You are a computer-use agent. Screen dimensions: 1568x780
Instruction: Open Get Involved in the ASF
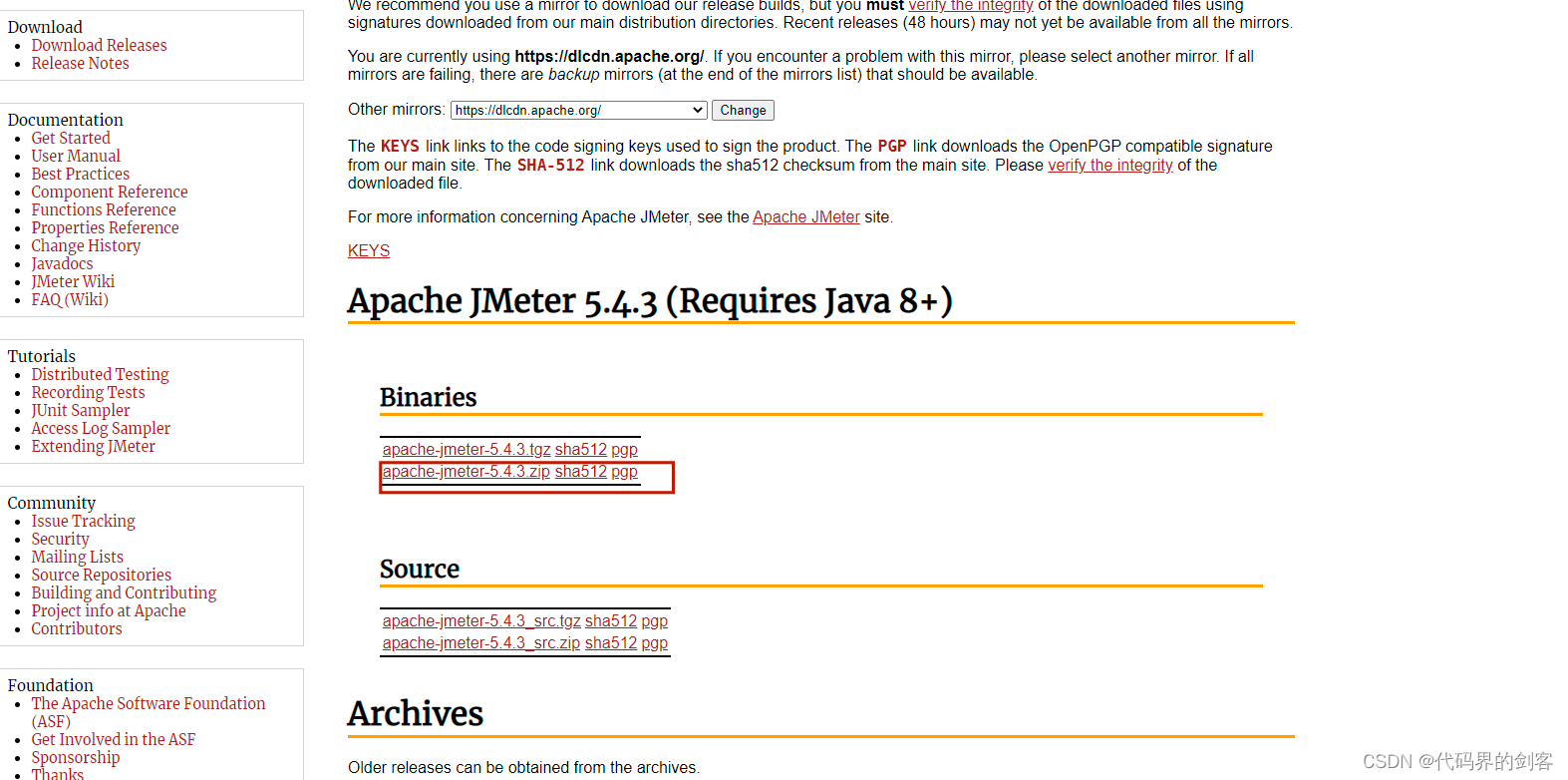pos(113,739)
